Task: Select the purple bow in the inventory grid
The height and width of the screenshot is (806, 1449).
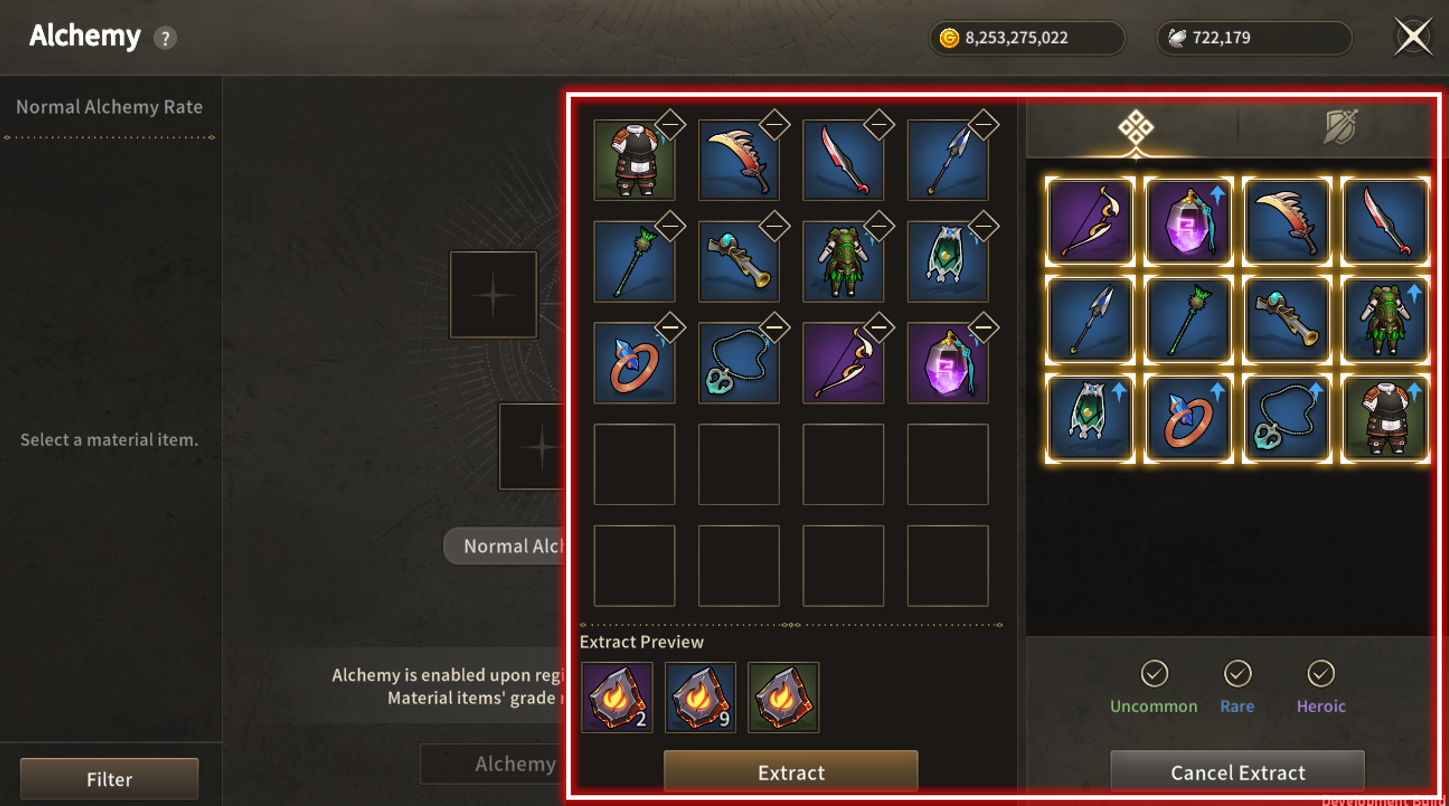Action: tap(1090, 221)
